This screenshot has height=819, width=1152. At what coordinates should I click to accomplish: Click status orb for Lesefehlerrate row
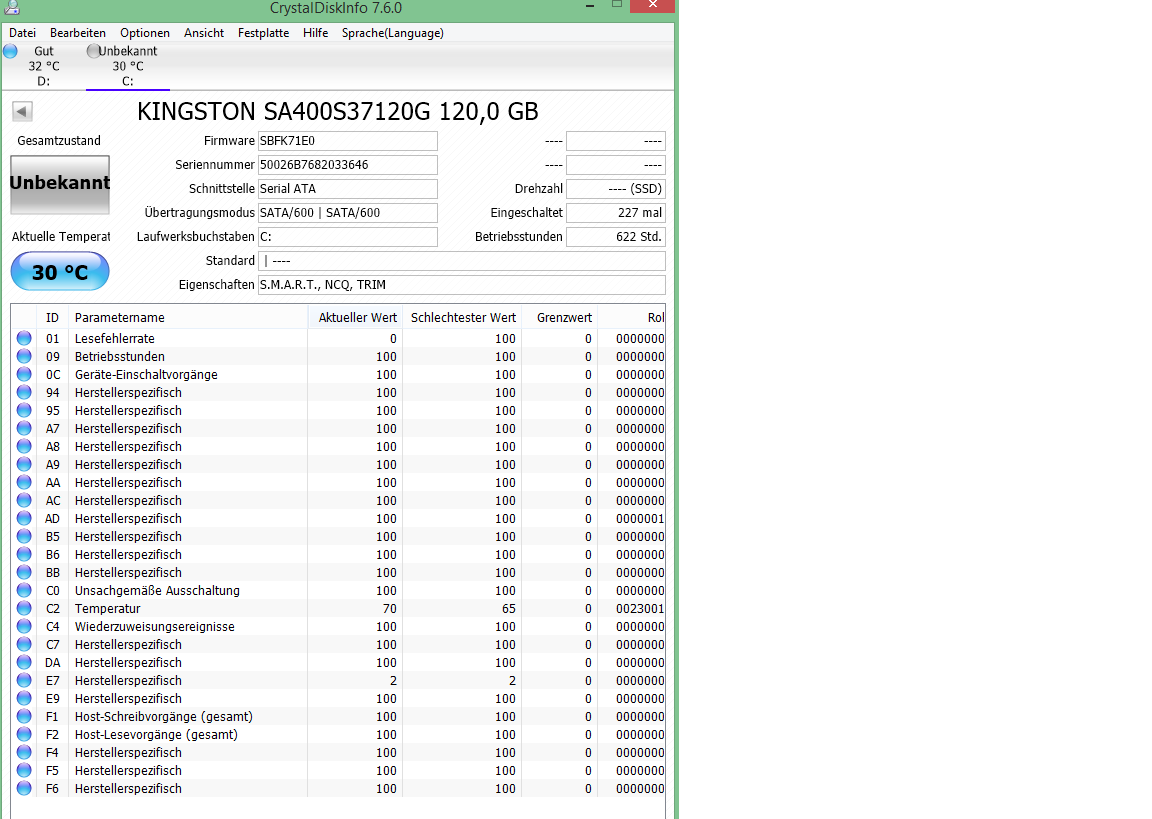(24, 338)
